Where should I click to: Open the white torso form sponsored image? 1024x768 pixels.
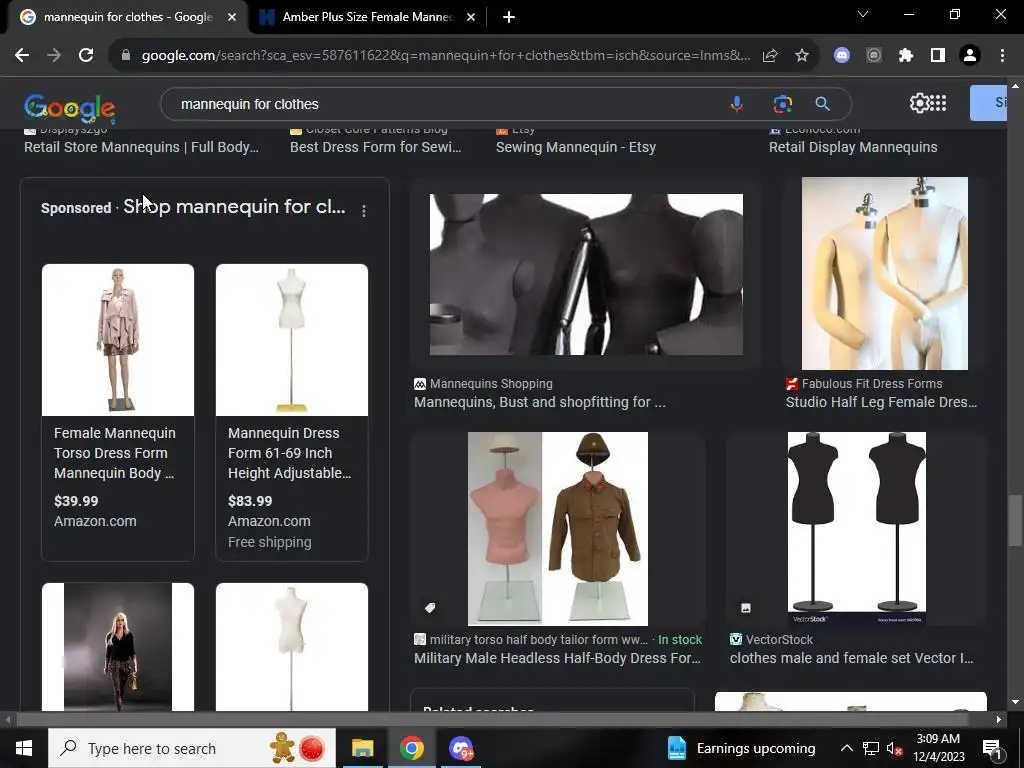click(x=291, y=647)
